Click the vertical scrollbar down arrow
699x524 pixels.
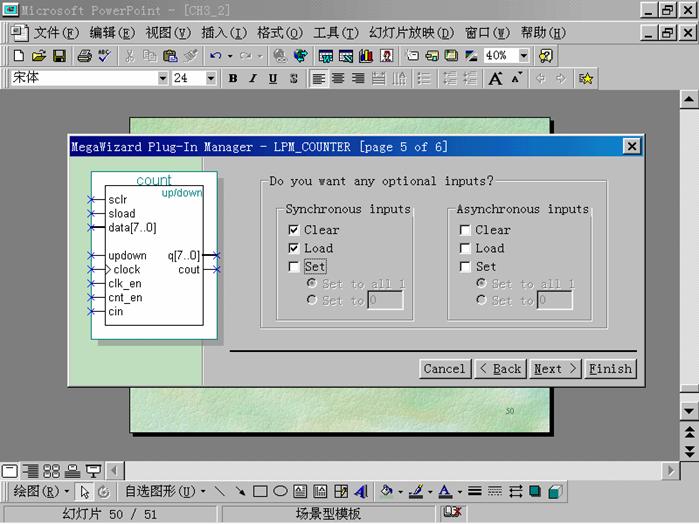pos(689,411)
